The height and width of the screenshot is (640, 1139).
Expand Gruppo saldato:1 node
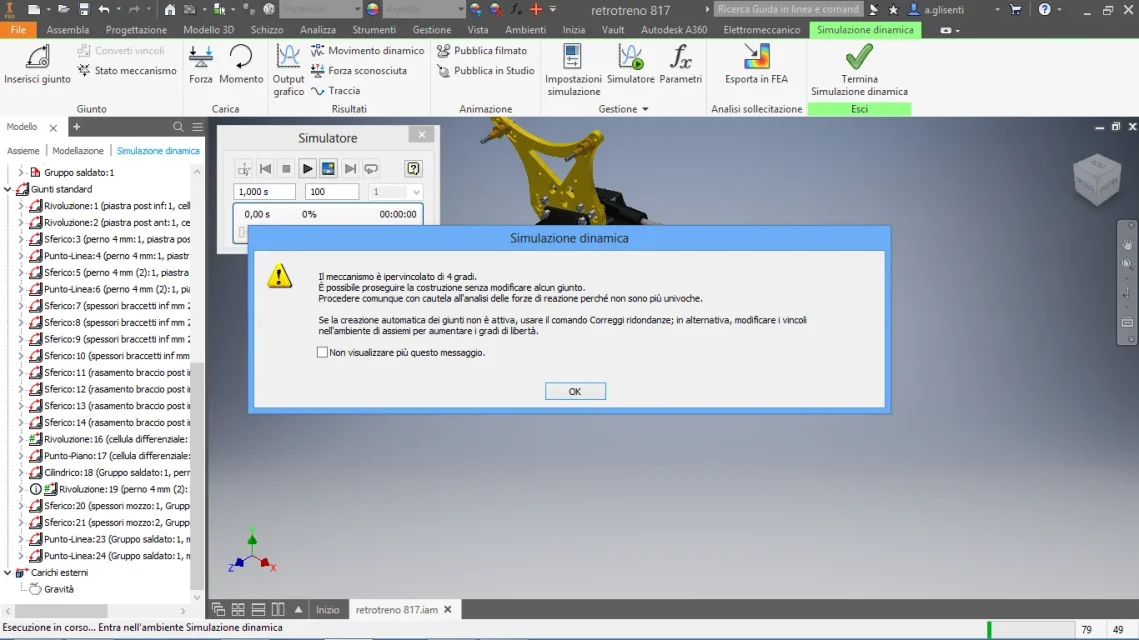(21, 172)
